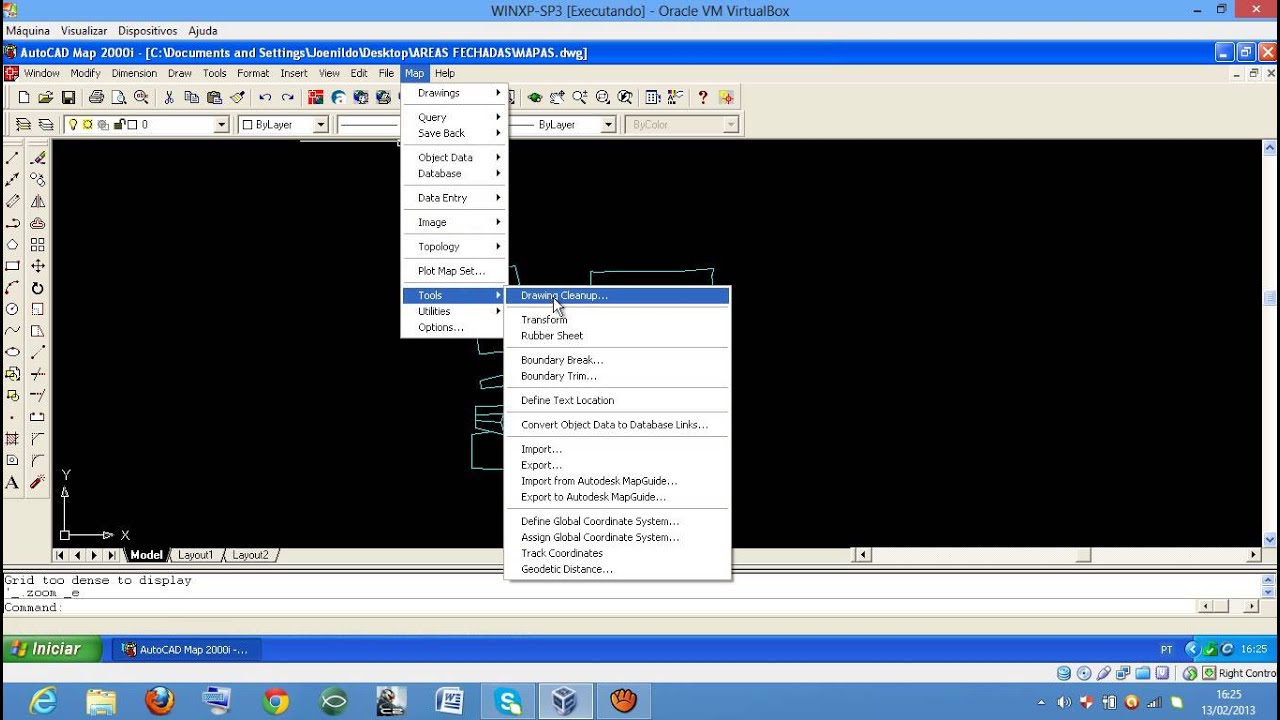The height and width of the screenshot is (720, 1280).
Task: Open the Dimension menu in menu bar
Action: tap(134, 73)
